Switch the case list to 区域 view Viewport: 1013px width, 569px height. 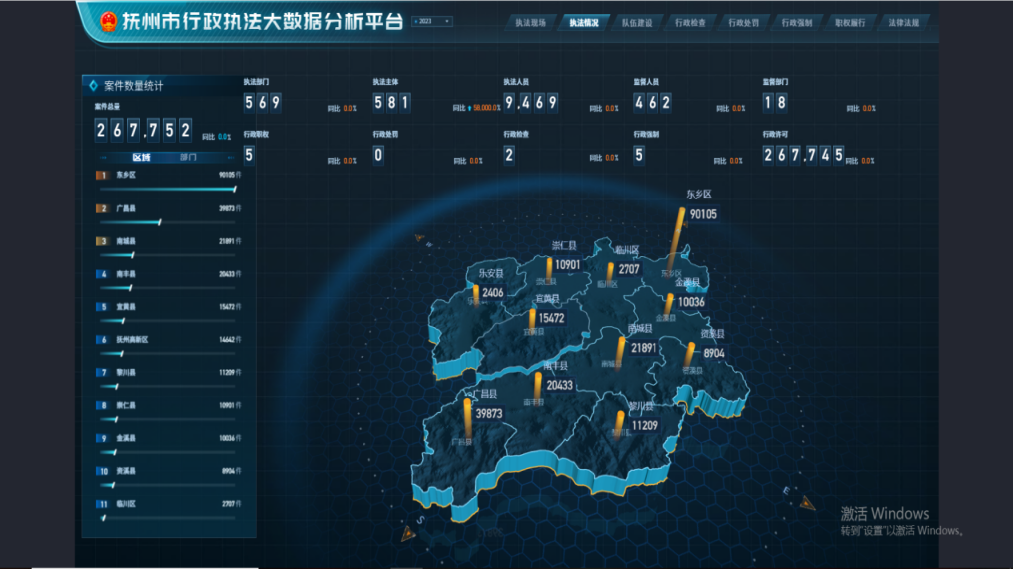tap(141, 157)
